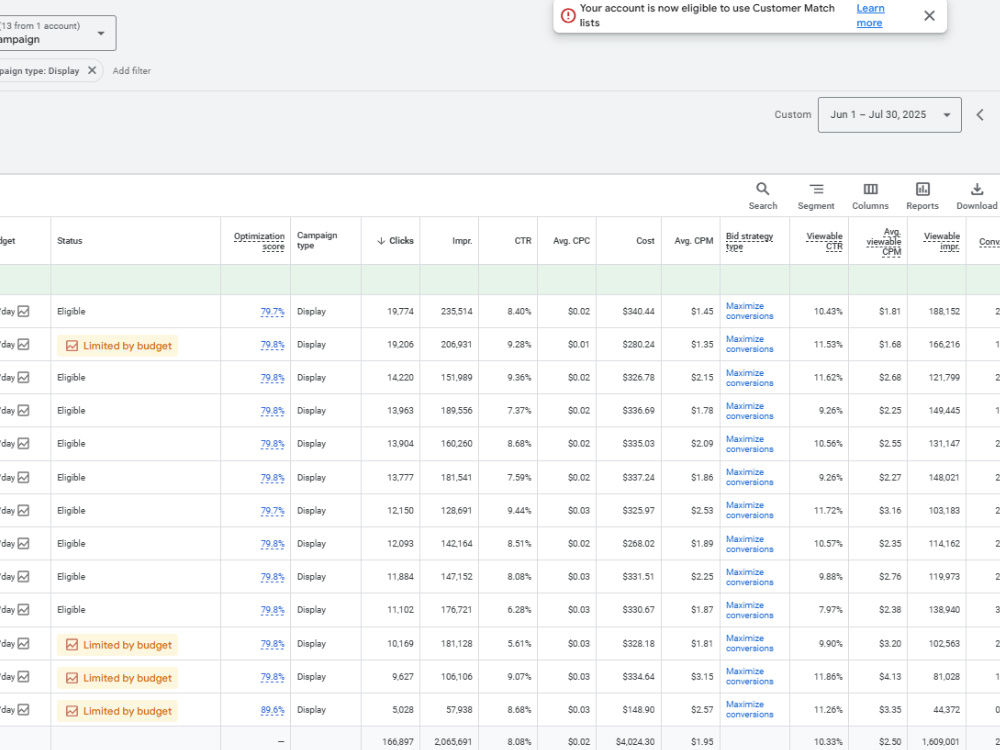Image resolution: width=1000 pixels, height=750 pixels.
Task: Select the total cost value $4,024.30
Action: [635, 742]
